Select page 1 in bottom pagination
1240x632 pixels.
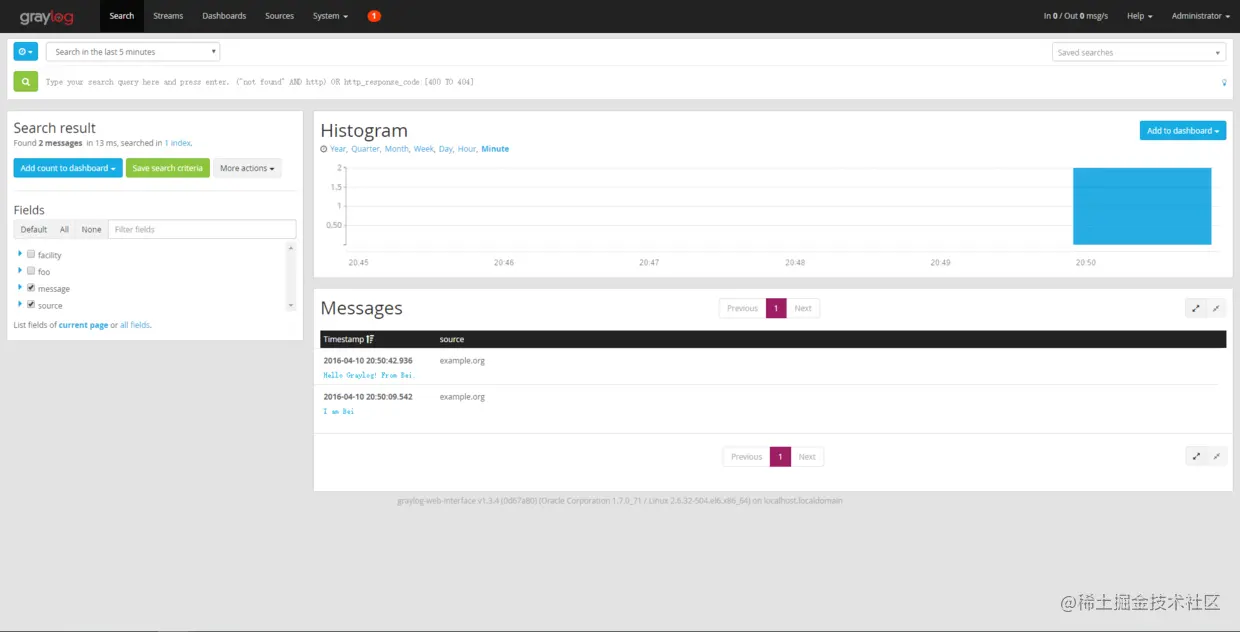click(780, 456)
